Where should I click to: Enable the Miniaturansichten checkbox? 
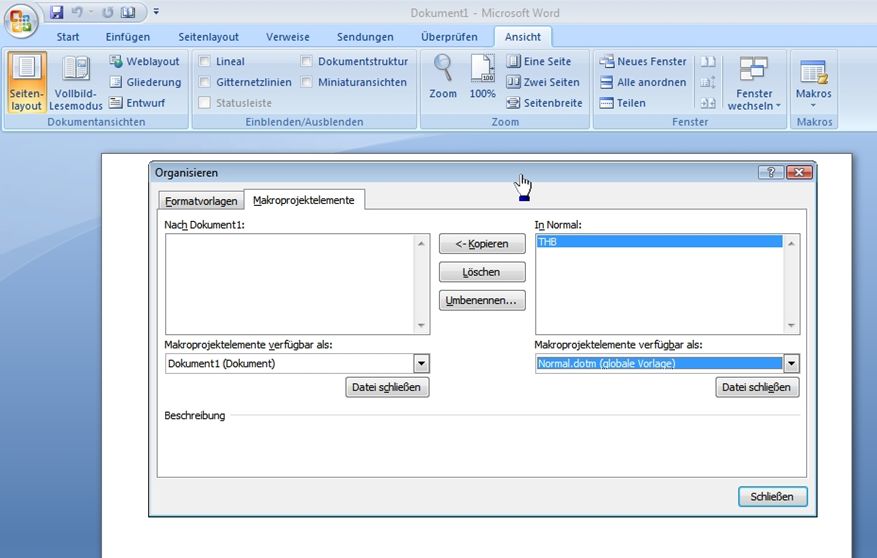pyautogui.click(x=307, y=82)
